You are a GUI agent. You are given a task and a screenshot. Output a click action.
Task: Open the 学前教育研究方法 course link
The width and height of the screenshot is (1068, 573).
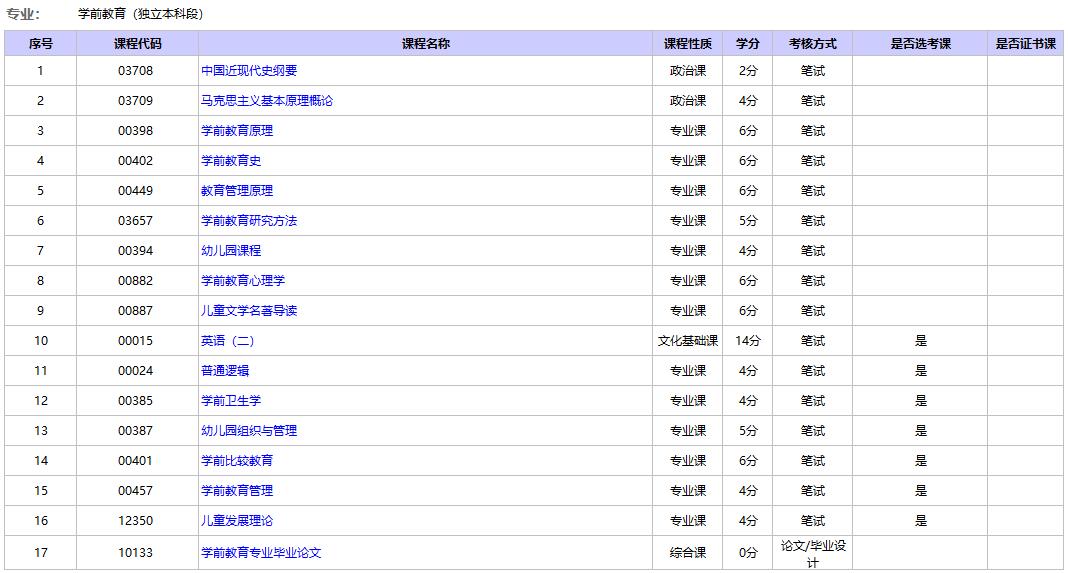(249, 221)
